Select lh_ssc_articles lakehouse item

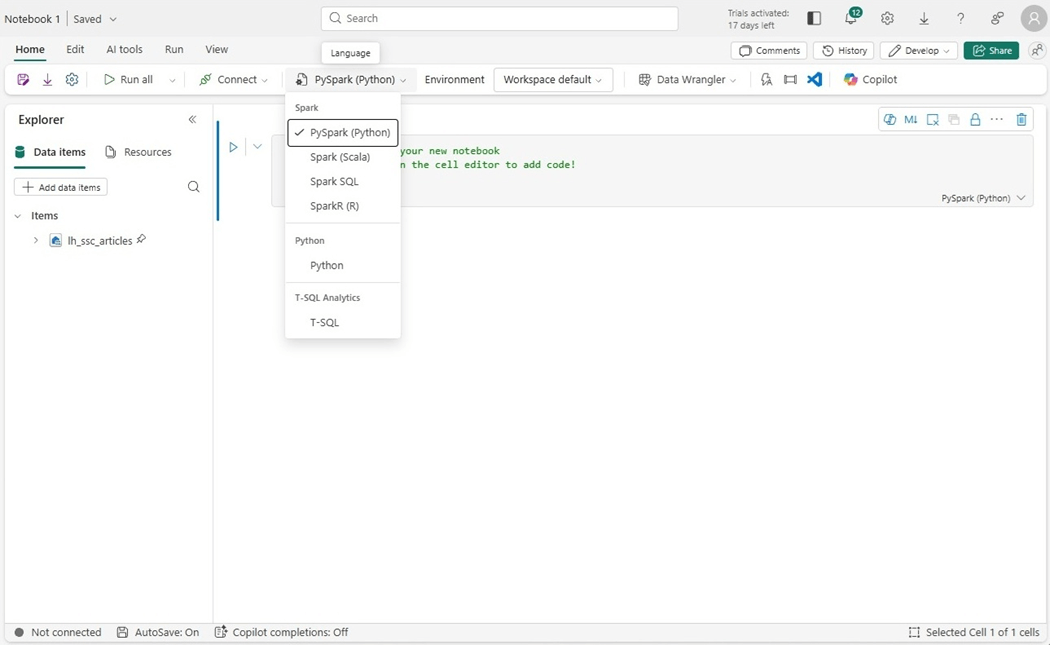[100, 241]
